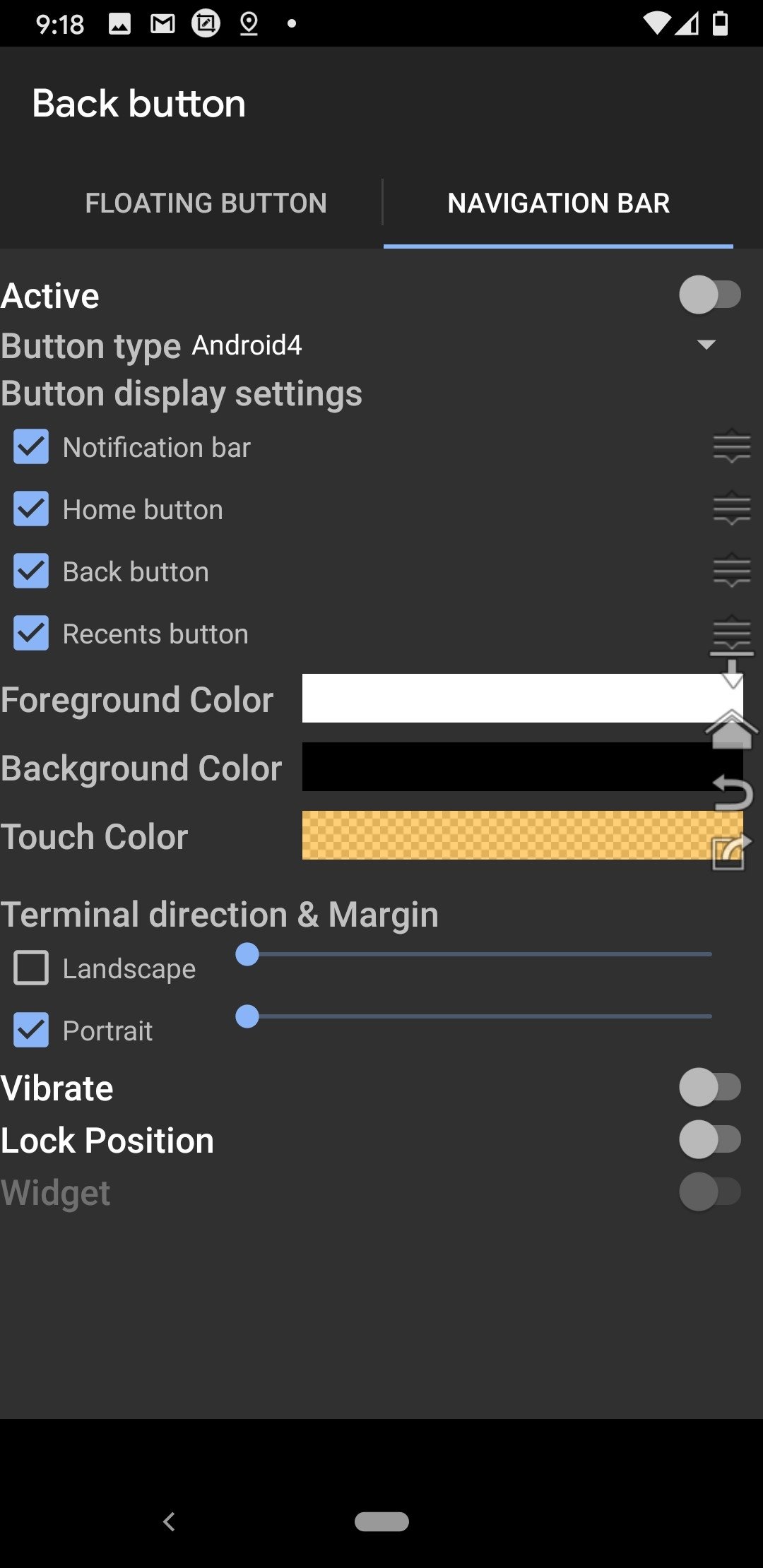Screen dimensions: 763x1568
Task: Tap the reorder handle beside Home button
Action: tap(732, 509)
